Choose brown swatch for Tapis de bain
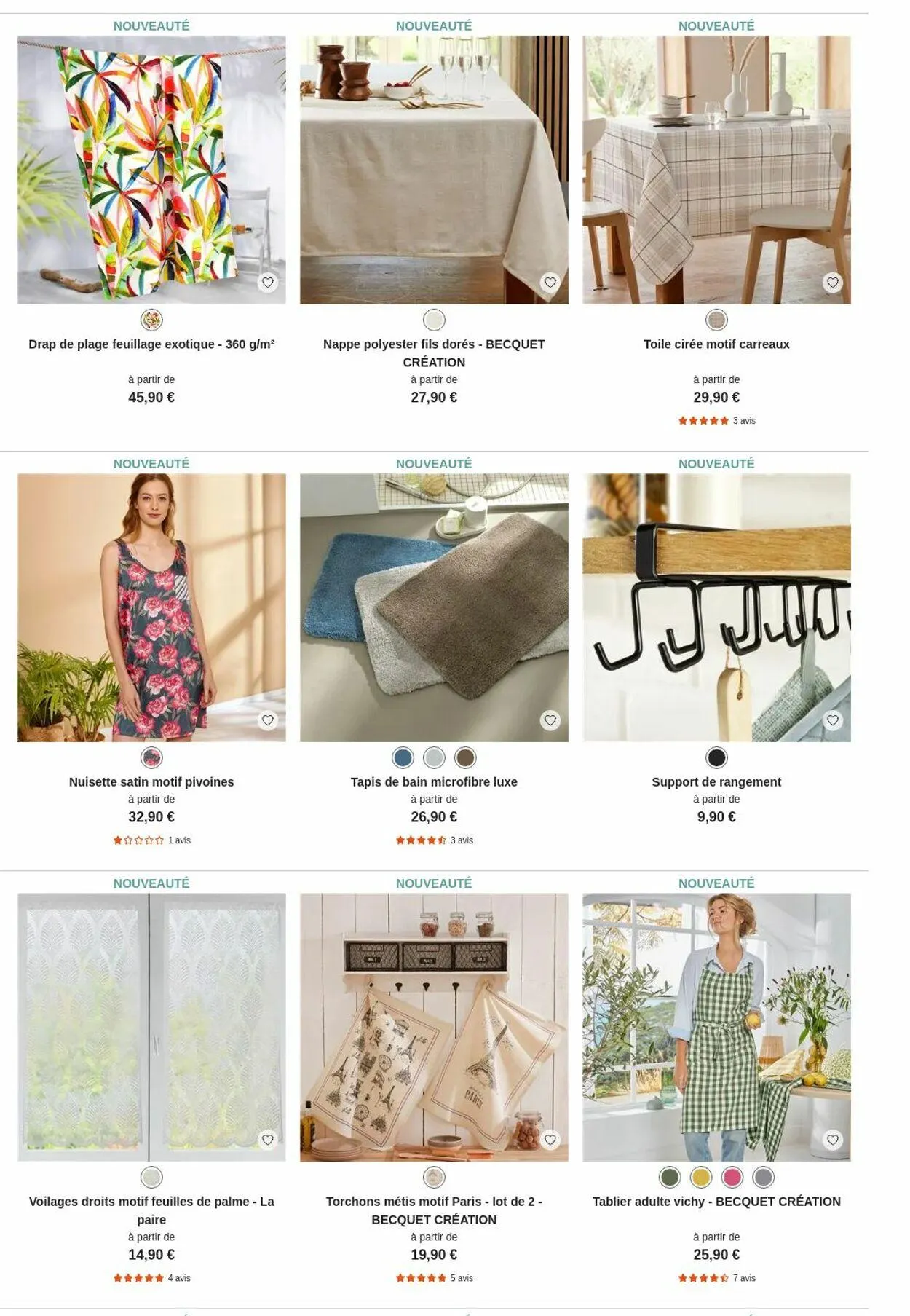The width and height of the screenshot is (910, 1316). click(x=465, y=758)
